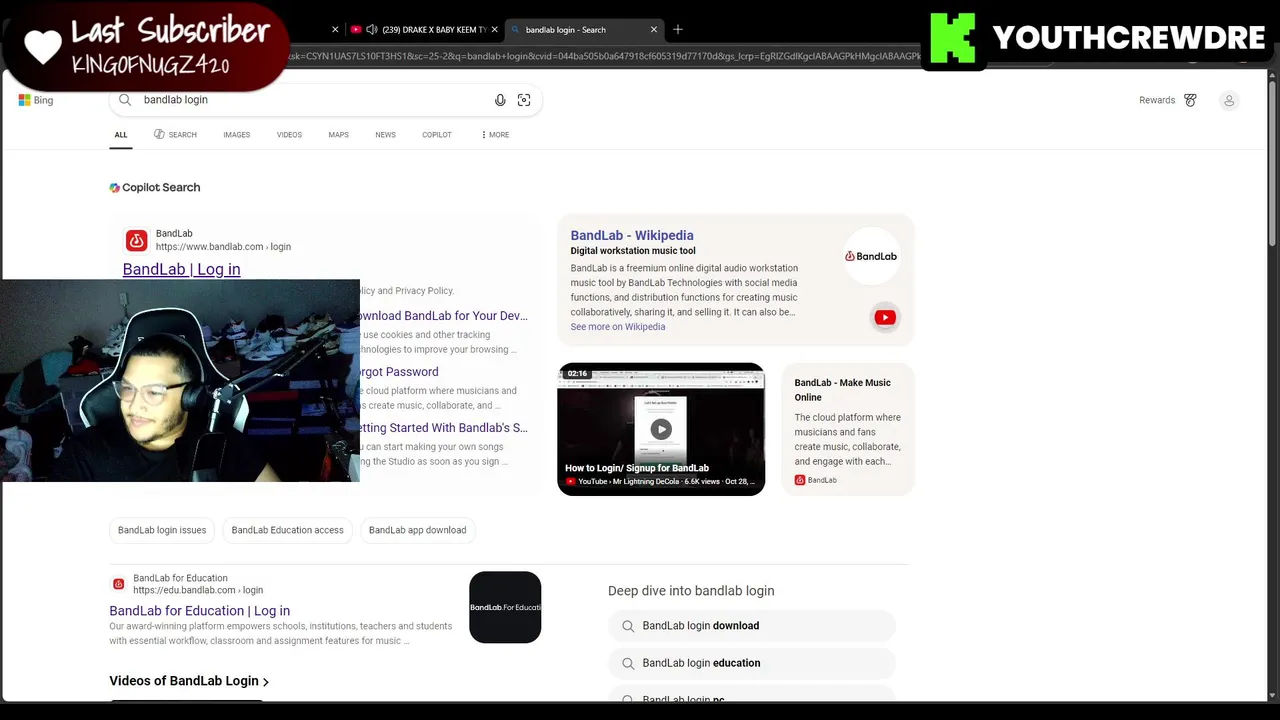Click https://www.bandlab.com › login URL text
The image size is (1280, 720).
click(x=223, y=247)
